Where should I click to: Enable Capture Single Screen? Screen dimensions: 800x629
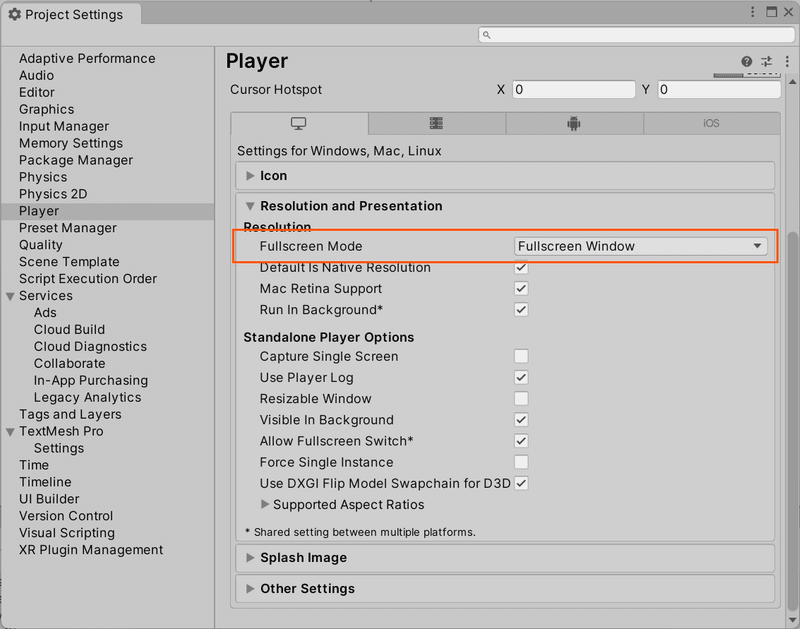click(x=520, y=356)
